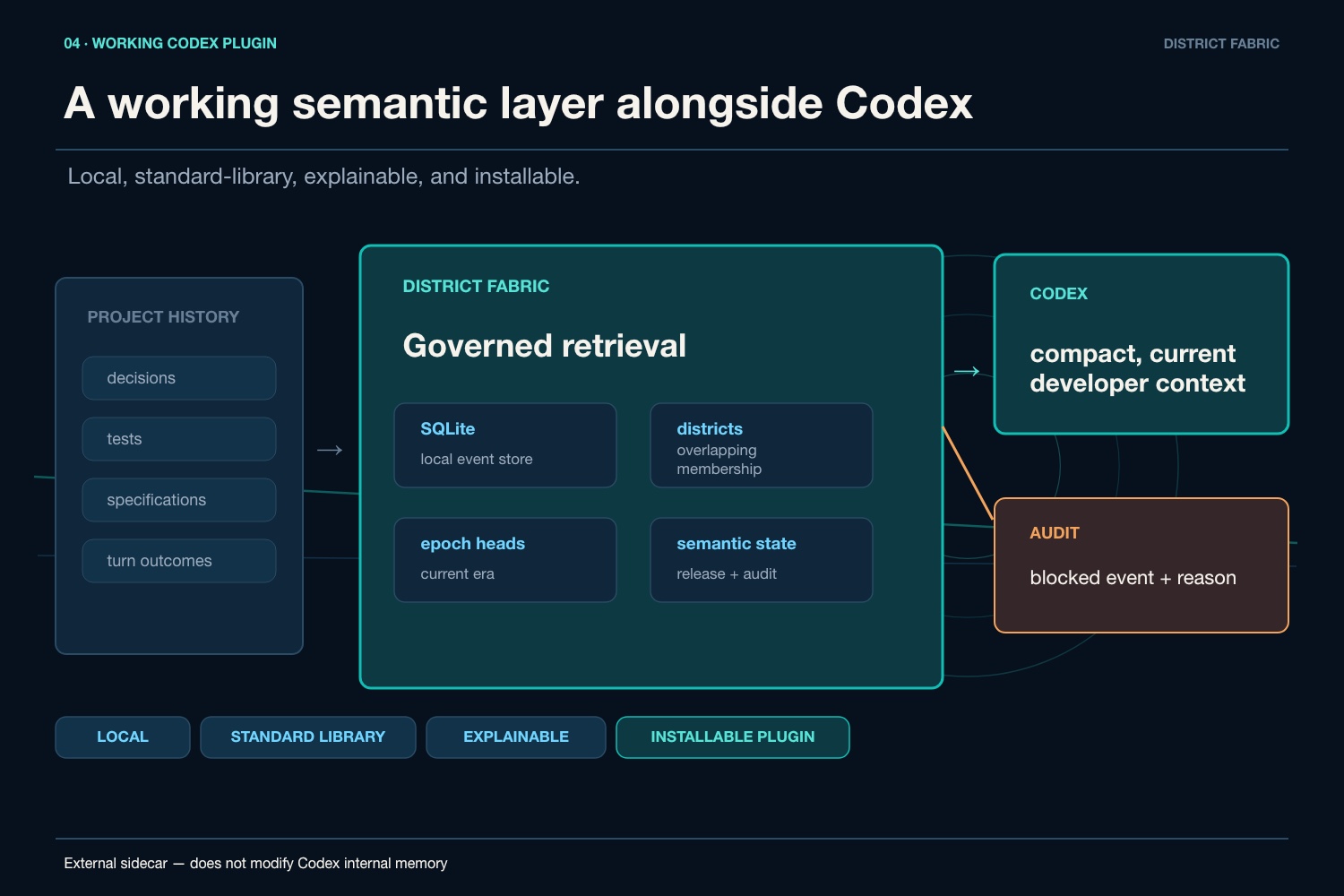Click the specifications pill
Screen dimensions: 1344x896
(x=179, y=500)
